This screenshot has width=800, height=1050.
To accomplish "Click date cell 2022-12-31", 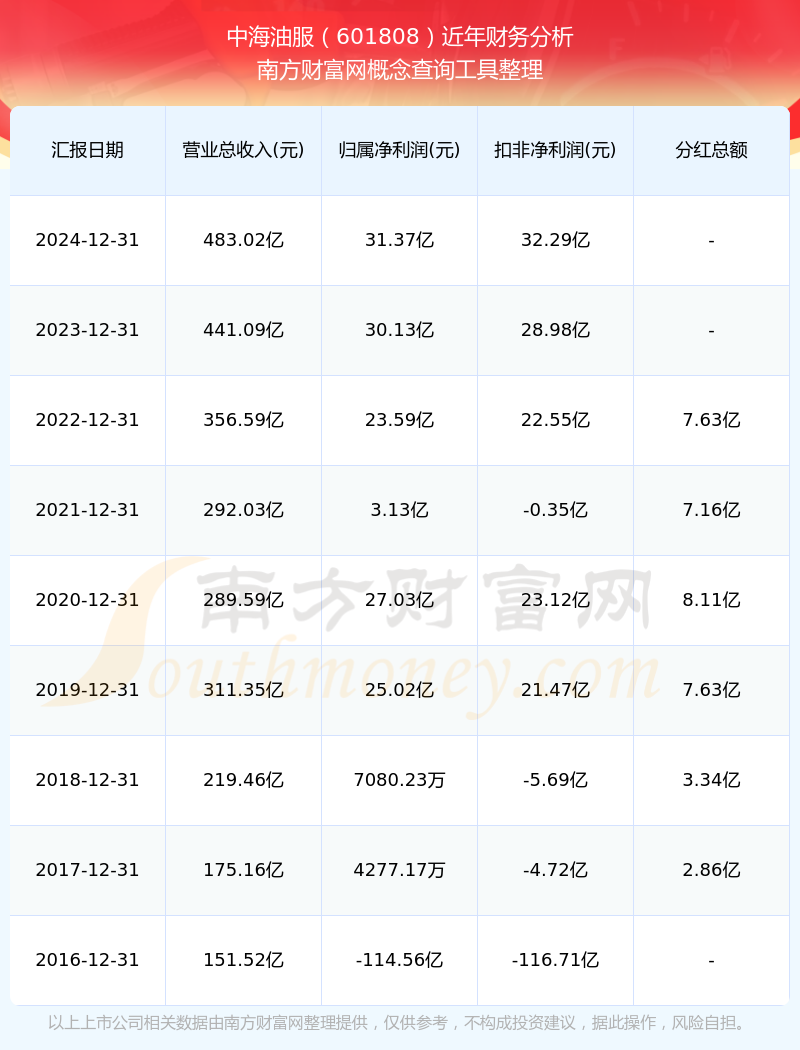I will [88, 420].
